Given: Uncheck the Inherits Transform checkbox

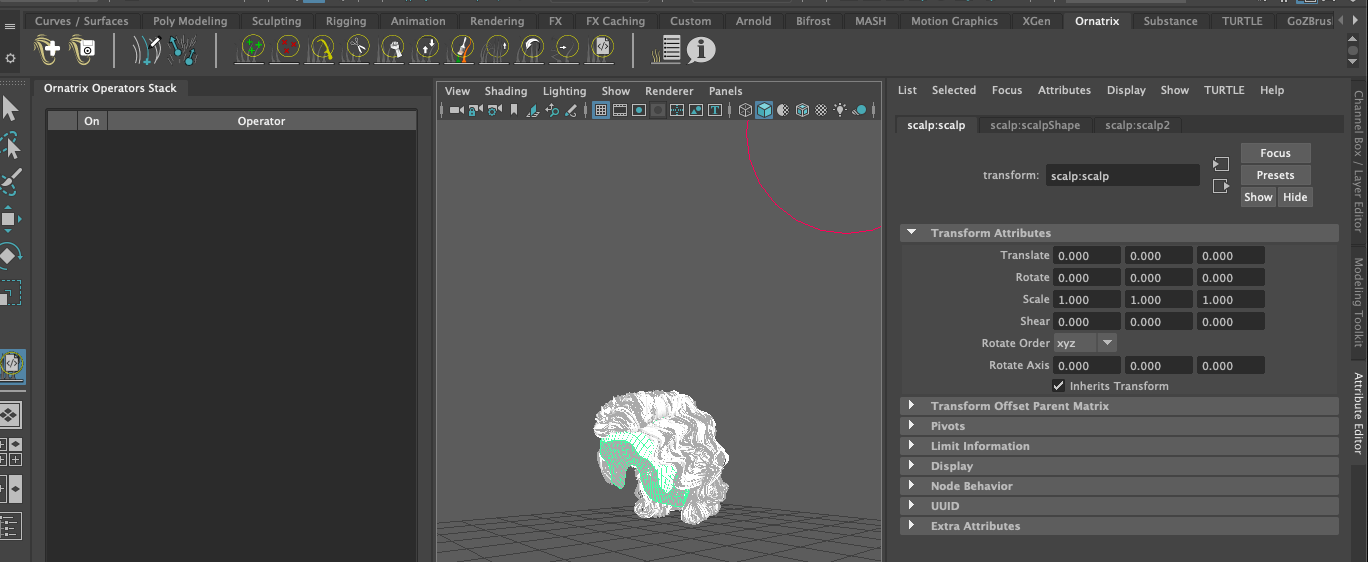Looking at the screenshot, I should (x=1059, y=386).
